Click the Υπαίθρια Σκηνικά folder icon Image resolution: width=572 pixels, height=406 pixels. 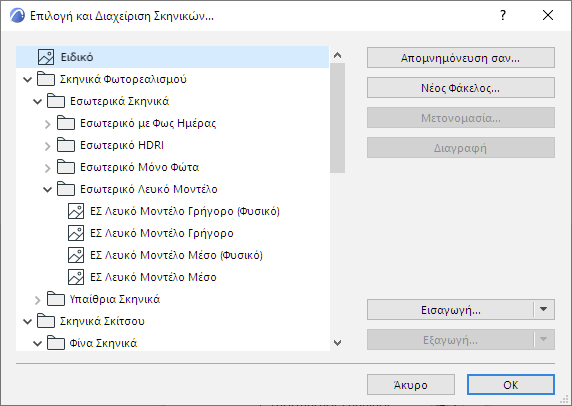tap(56, 299)
